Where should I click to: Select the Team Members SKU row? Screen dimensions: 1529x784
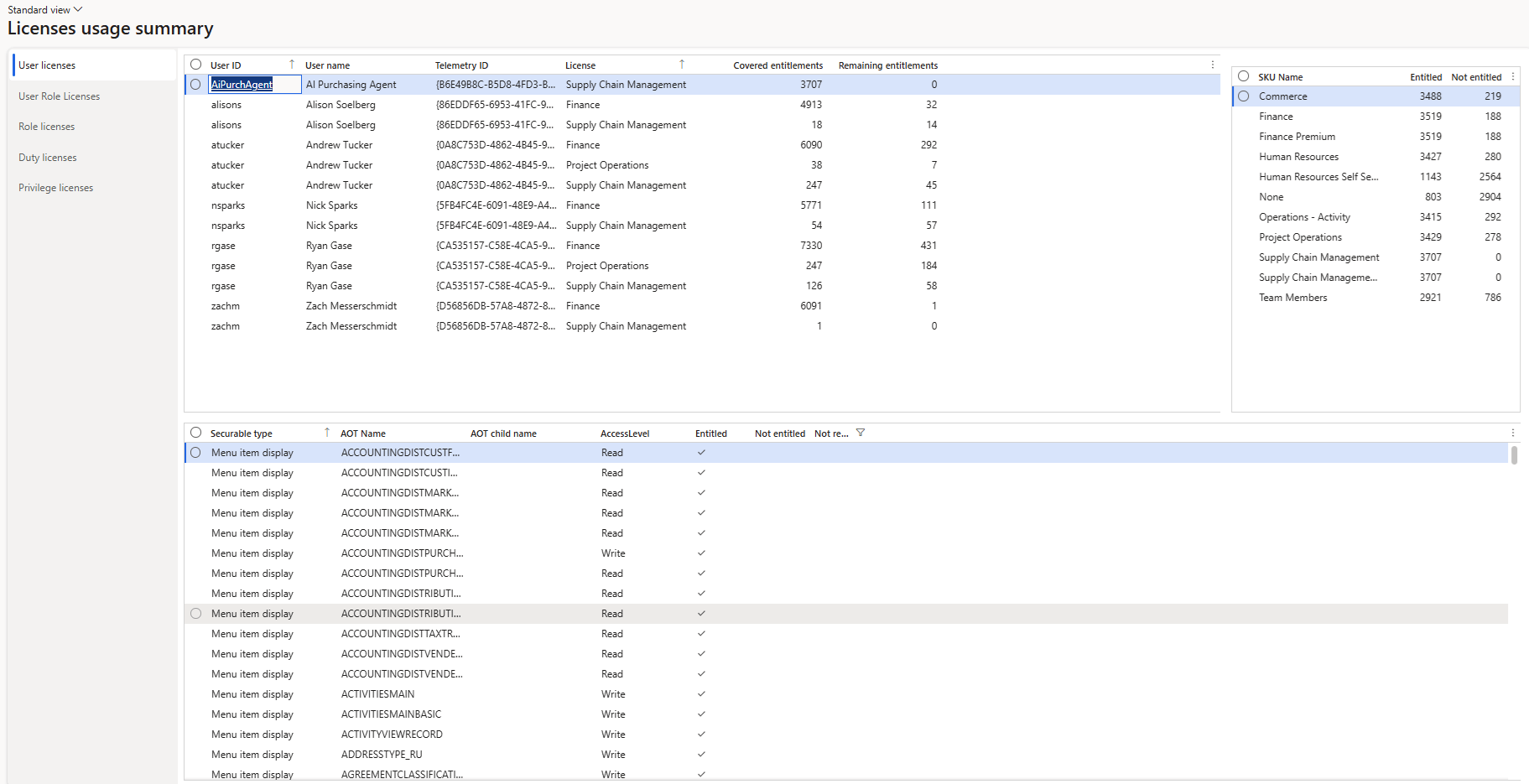tap(1292, 298)
